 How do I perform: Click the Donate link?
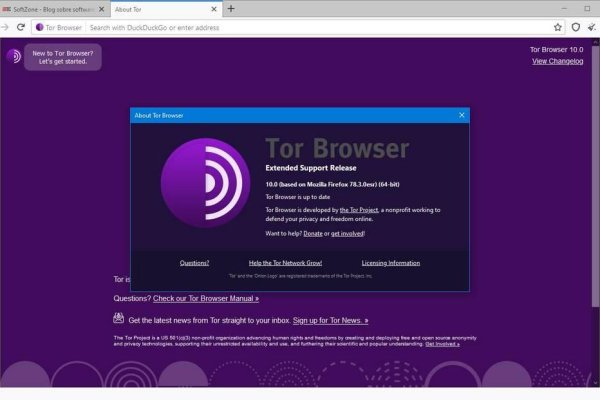pos(312,233)
